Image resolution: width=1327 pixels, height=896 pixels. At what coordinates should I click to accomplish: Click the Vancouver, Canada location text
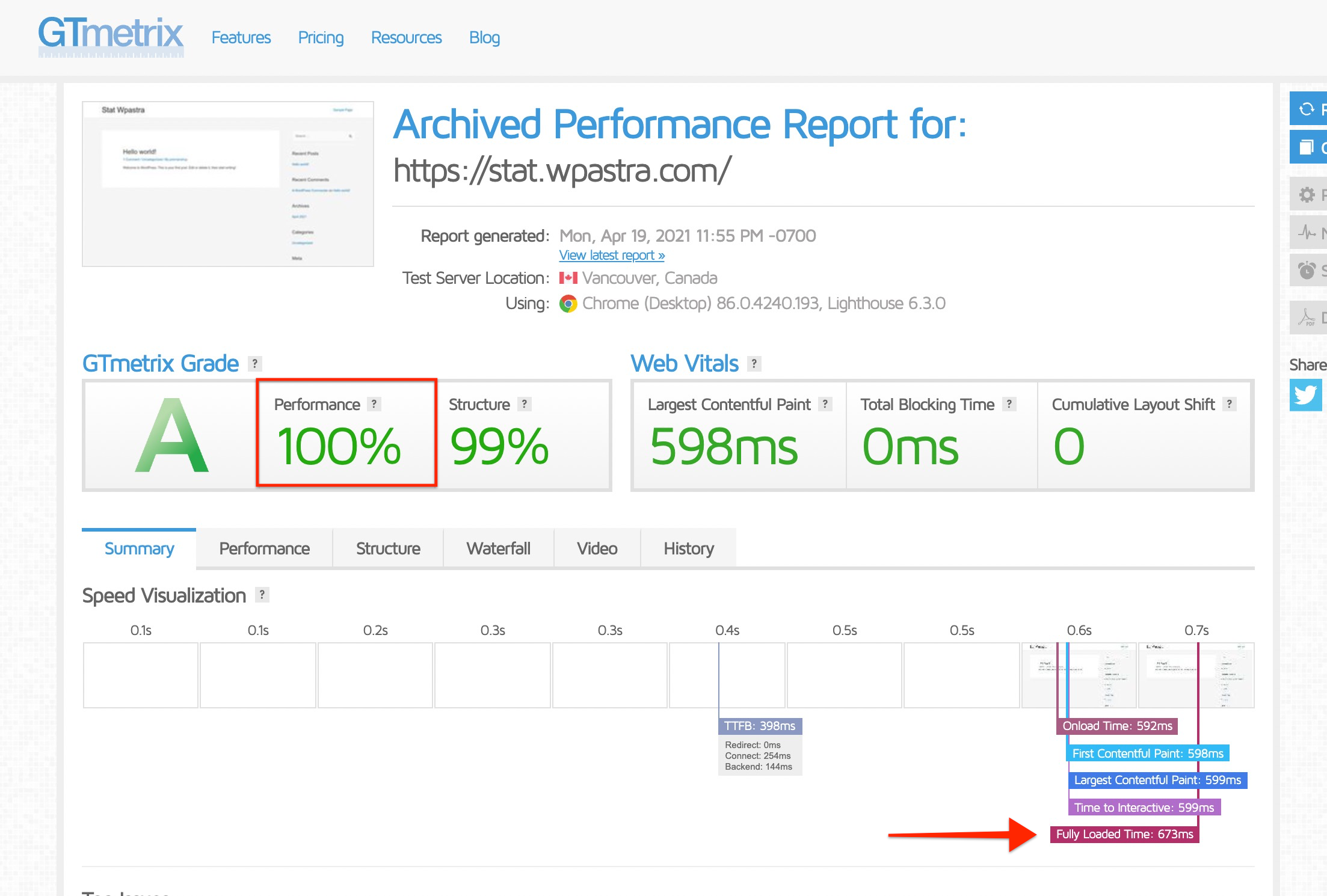(650, 278)
